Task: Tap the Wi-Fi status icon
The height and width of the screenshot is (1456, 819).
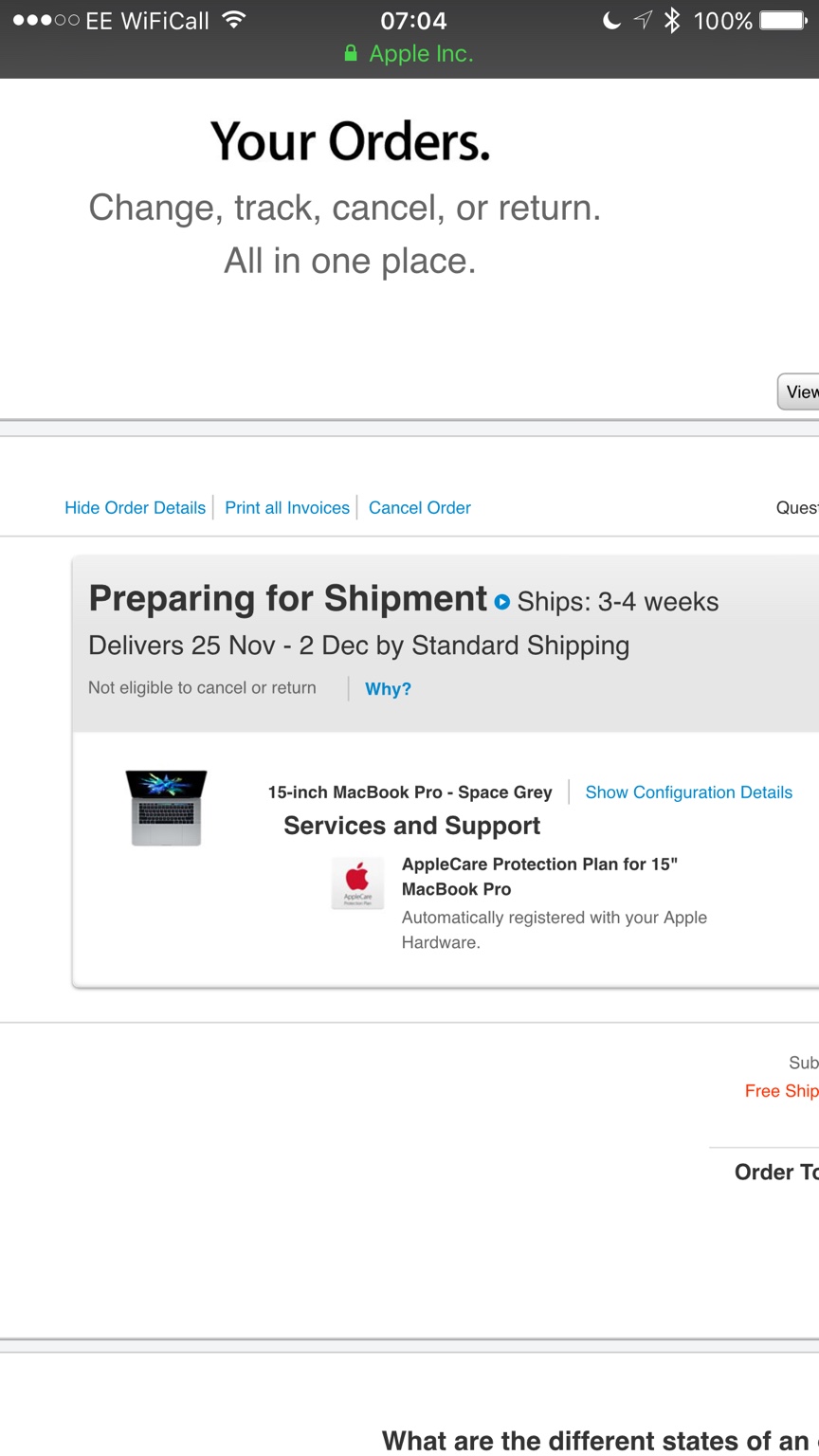Action: [x=233, y=20]
